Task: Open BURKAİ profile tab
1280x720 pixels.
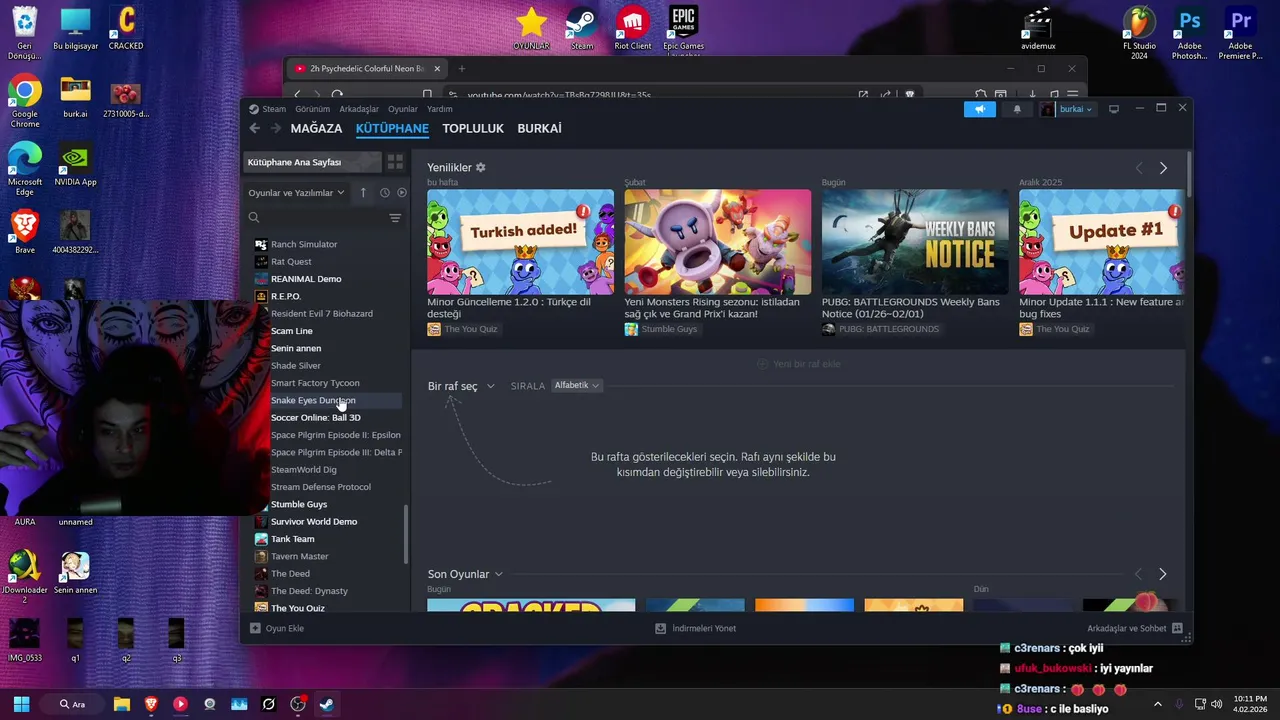Action: coord(539,128)
